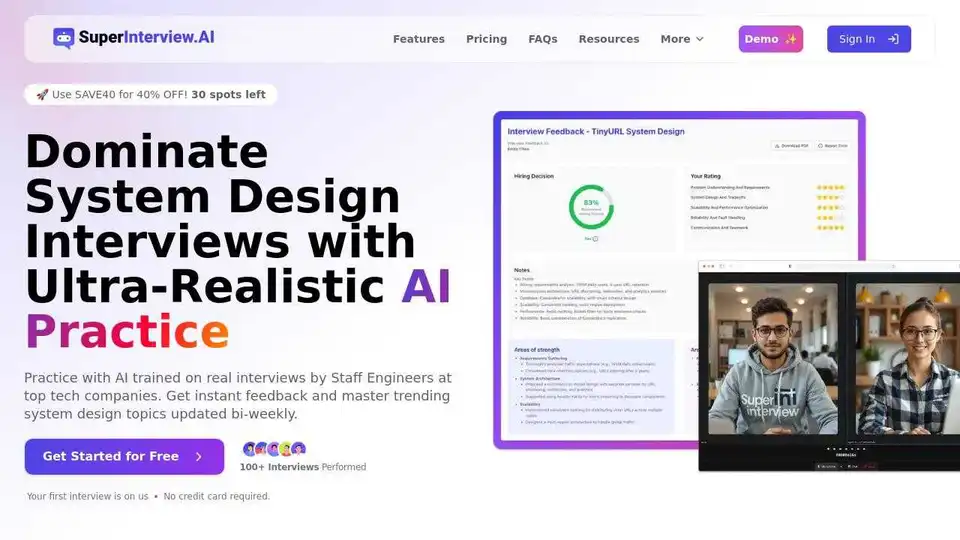Image resolution: width=960 pixels, height=540 pixels.
Task: Open the Resources nav item
Action: (x=609, y=39)
